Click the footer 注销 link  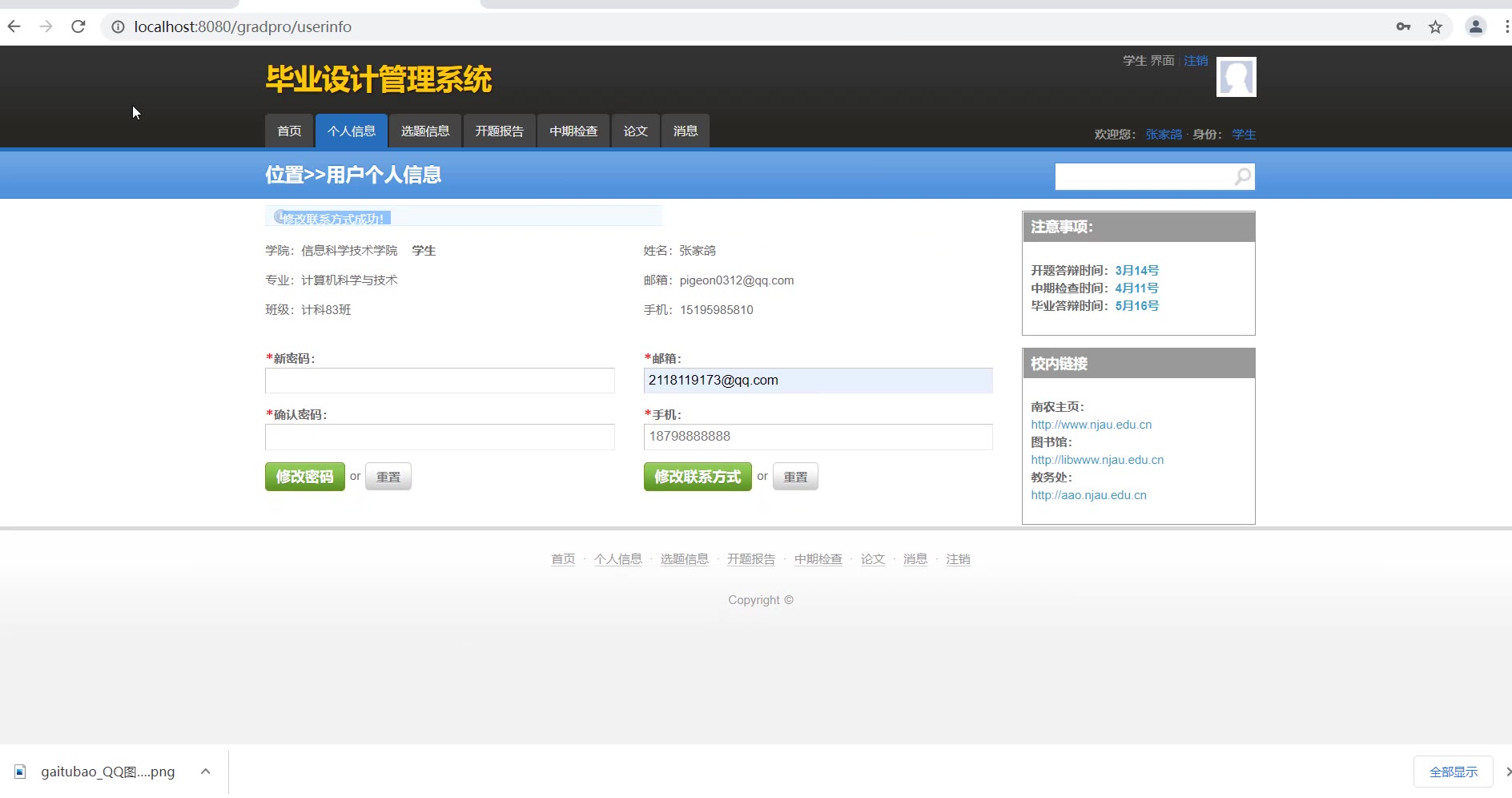(x=958, y=559)
